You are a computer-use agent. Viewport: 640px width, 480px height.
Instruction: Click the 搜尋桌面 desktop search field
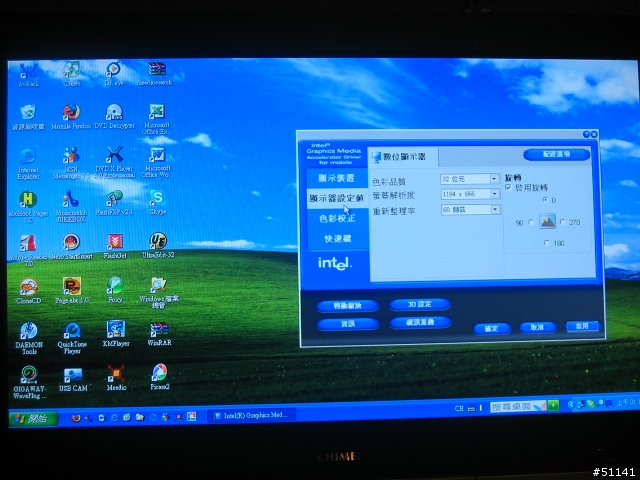coord(517,407)
